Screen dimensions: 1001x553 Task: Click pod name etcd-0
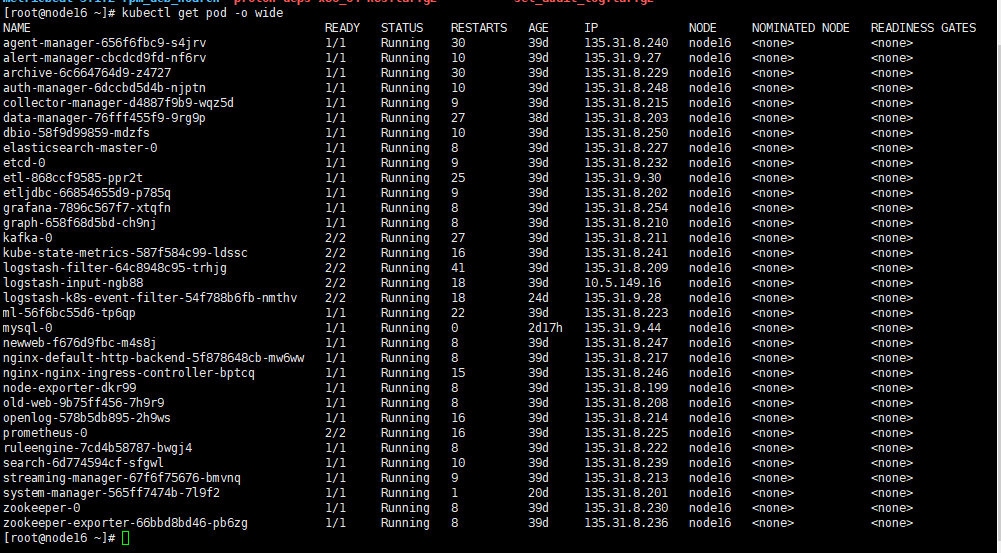click(x=24, y=163)
